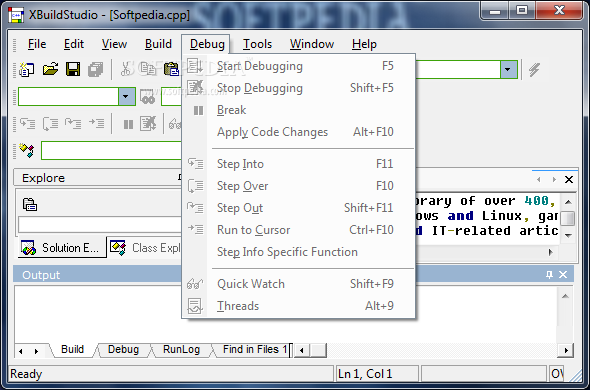Open the View menu

click(114, 44)
